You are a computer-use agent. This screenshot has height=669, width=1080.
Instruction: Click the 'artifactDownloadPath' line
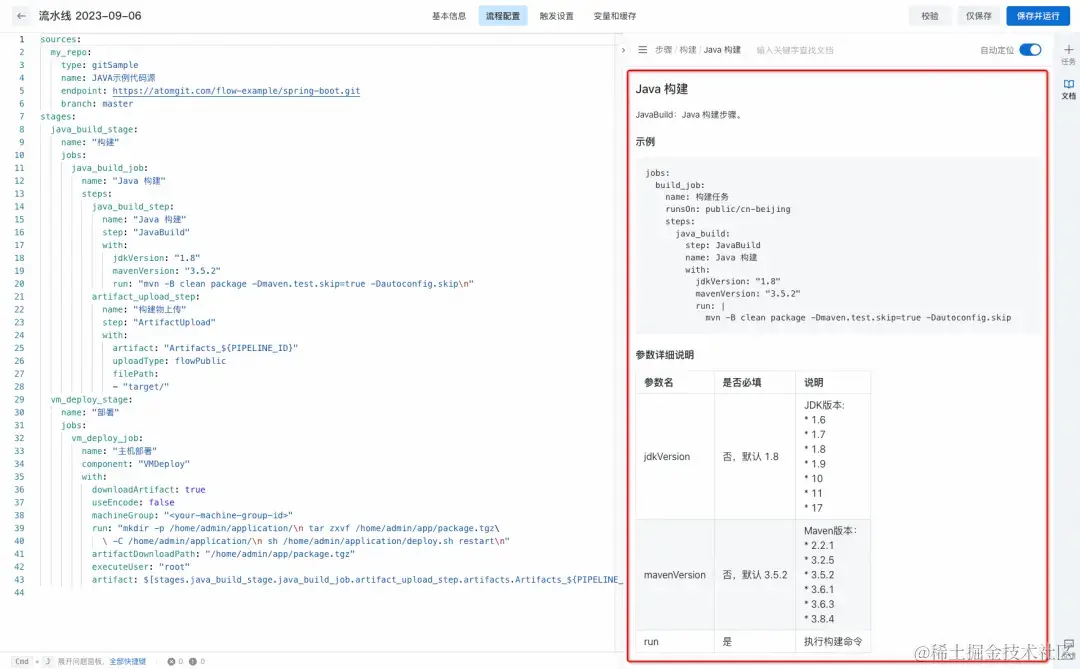pyautogui.click(x=223, y=554)
